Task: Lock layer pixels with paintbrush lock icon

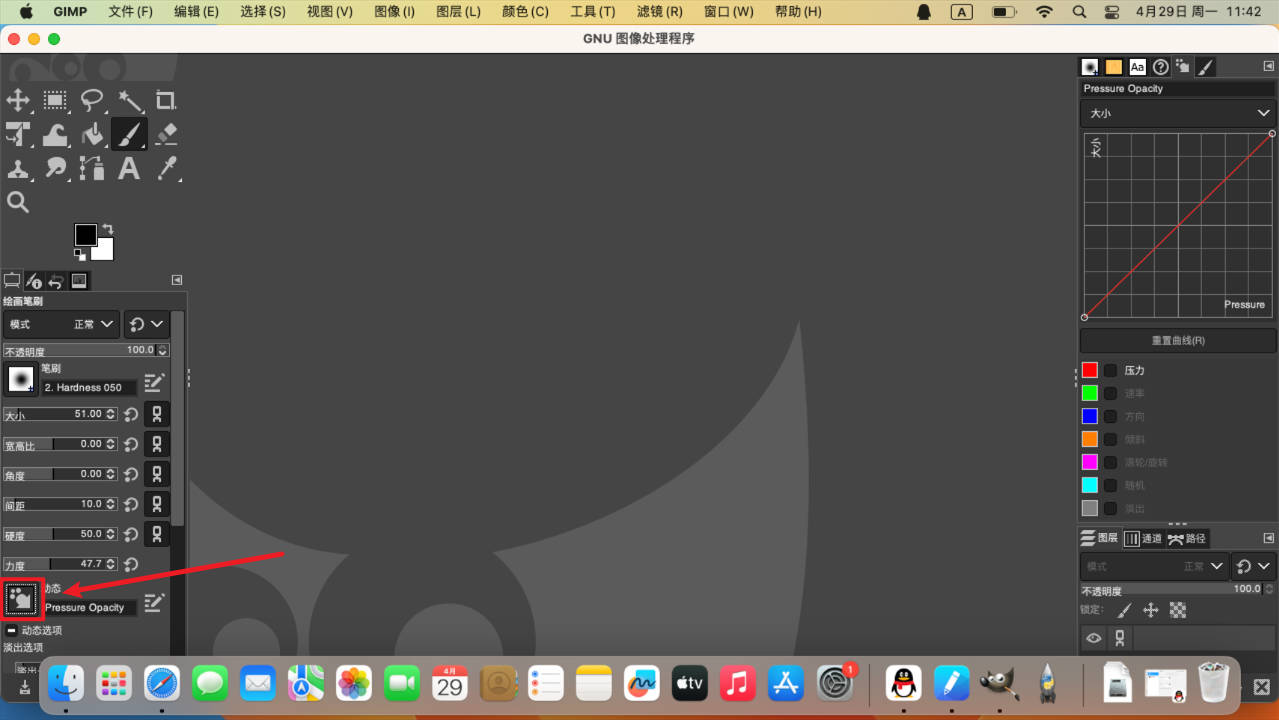Action: 1124,609
